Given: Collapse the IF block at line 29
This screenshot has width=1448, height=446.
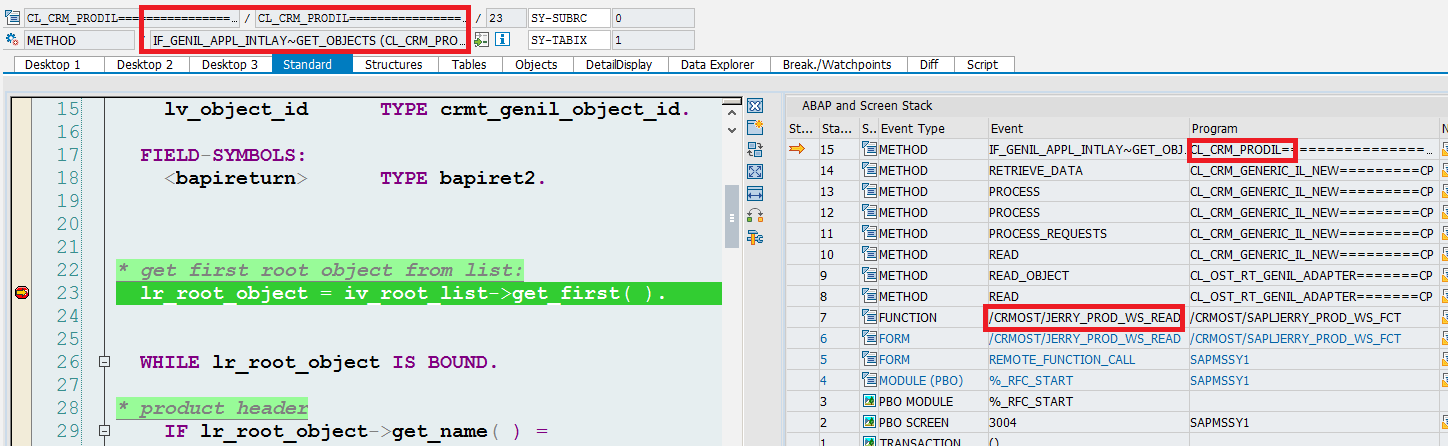Looking at the screenshot, I should tap(103, 432).
